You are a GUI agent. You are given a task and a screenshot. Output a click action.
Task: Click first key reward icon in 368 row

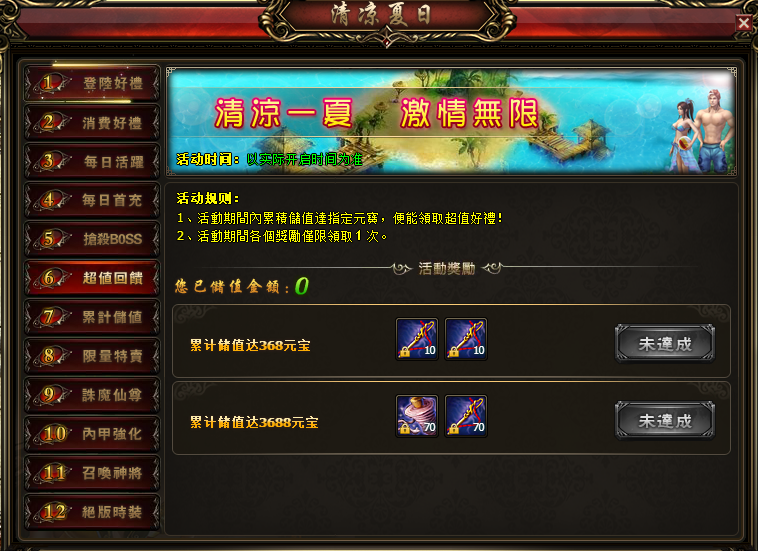[417, 339]
